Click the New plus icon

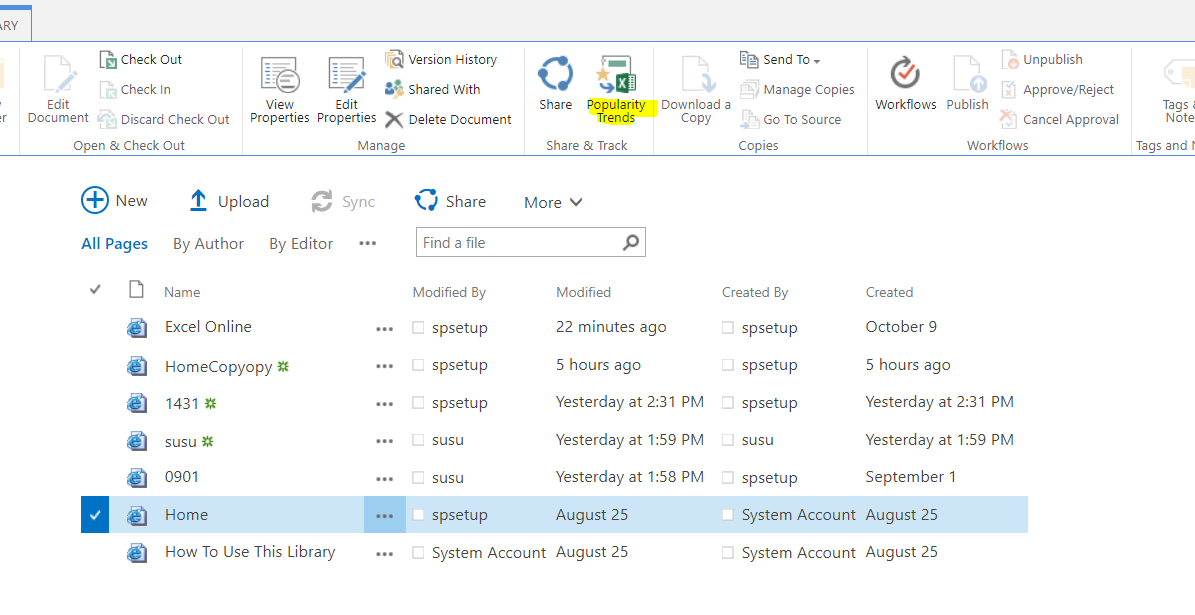pyautogui.click(x=95, y=200)
